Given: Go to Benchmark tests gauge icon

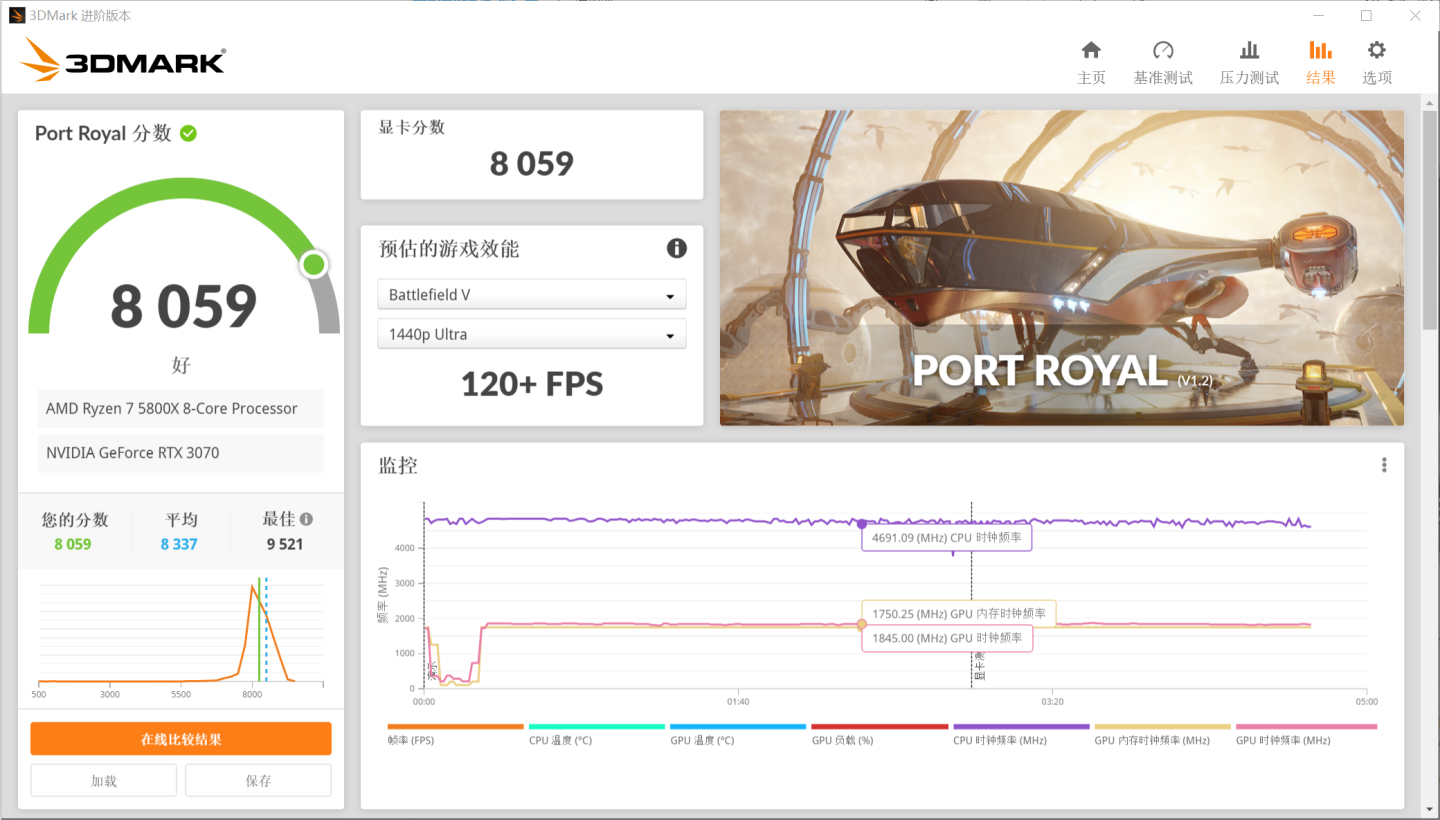Looking at the screenshot, I should (x=1162, y=51).
